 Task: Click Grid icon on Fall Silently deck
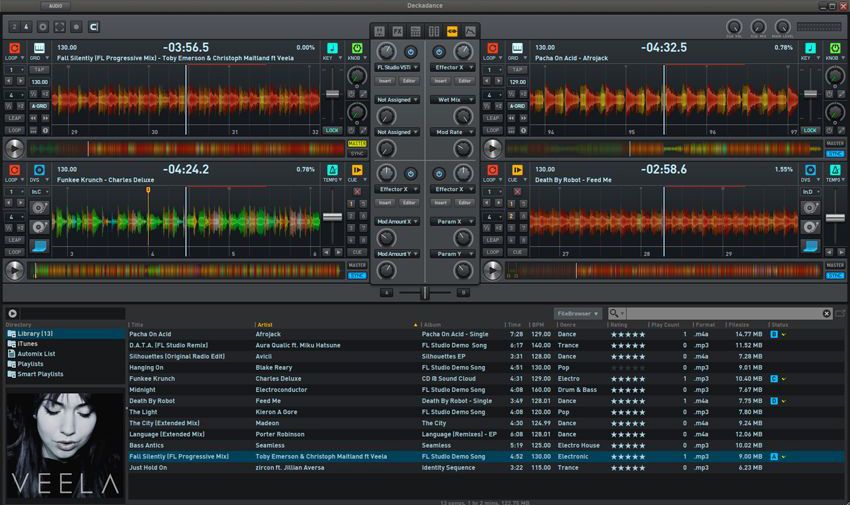coord(39,48)
